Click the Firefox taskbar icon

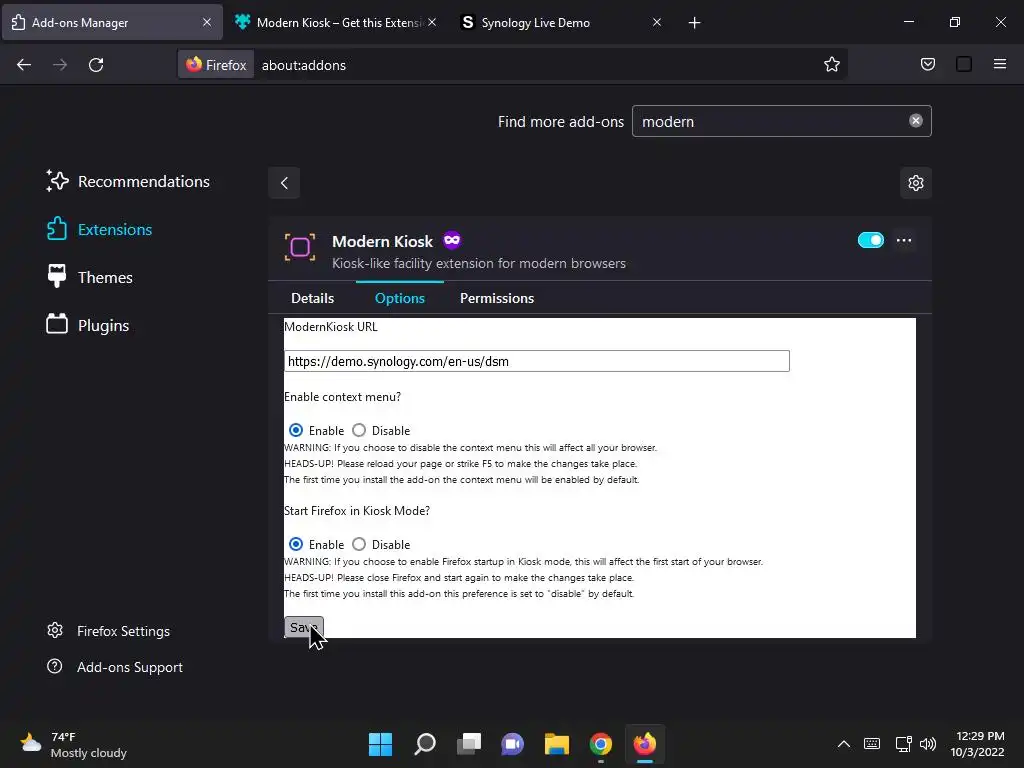pyautogui.click(x=645, y=744)
